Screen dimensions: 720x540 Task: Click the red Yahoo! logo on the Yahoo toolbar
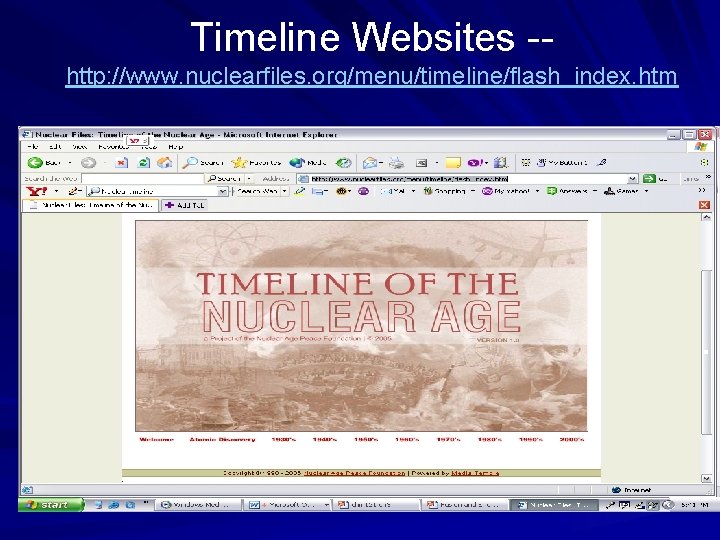pyautogui.click(x=37, y=191)
